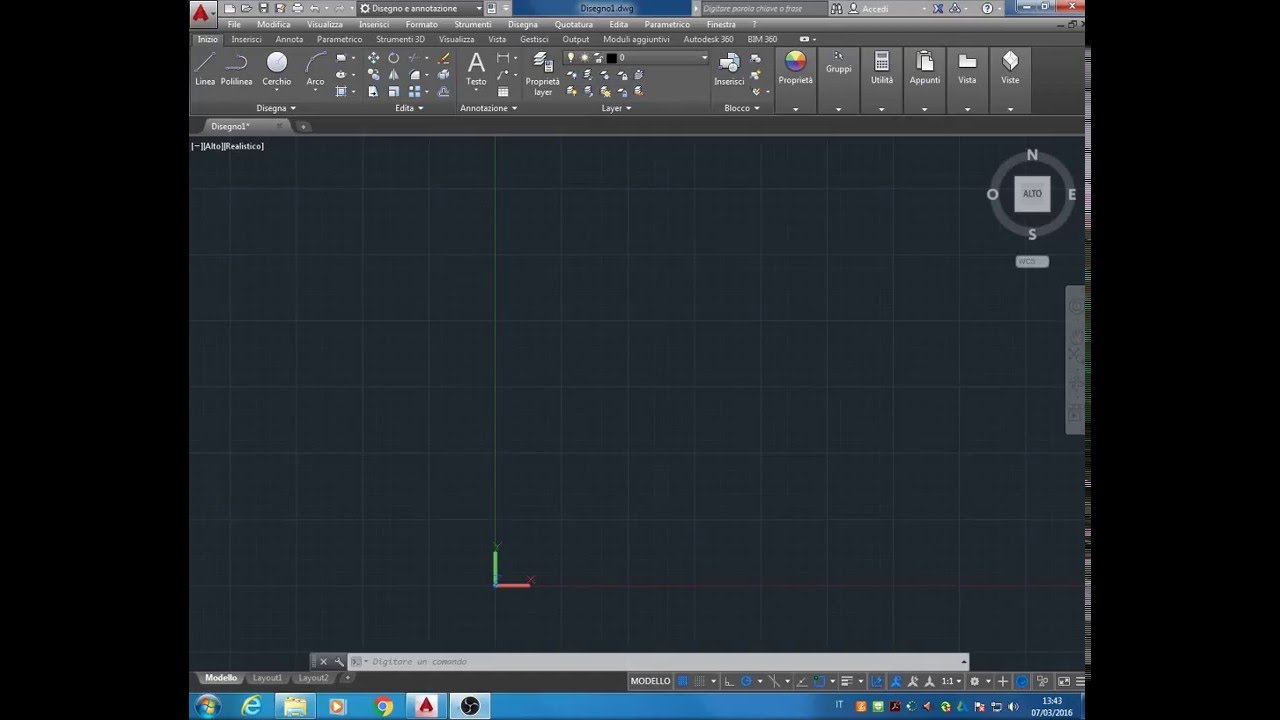The height and width of the screenshot is (720, 1280).
Task: Select the Linea drawing tool
Action: click(205, 68)
